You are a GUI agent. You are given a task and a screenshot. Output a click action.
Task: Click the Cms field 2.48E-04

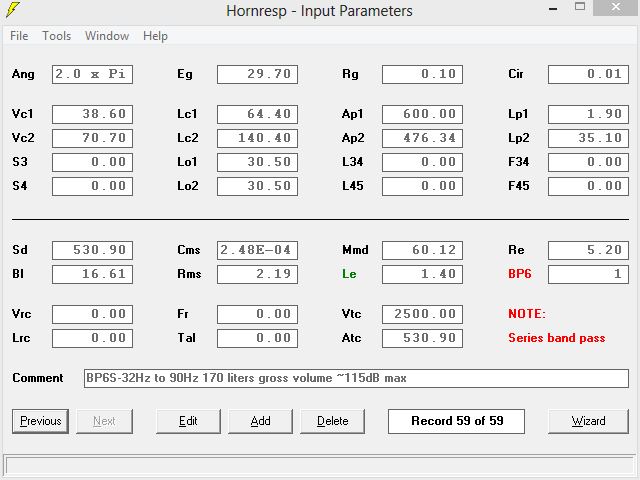[x=258, y=250]
